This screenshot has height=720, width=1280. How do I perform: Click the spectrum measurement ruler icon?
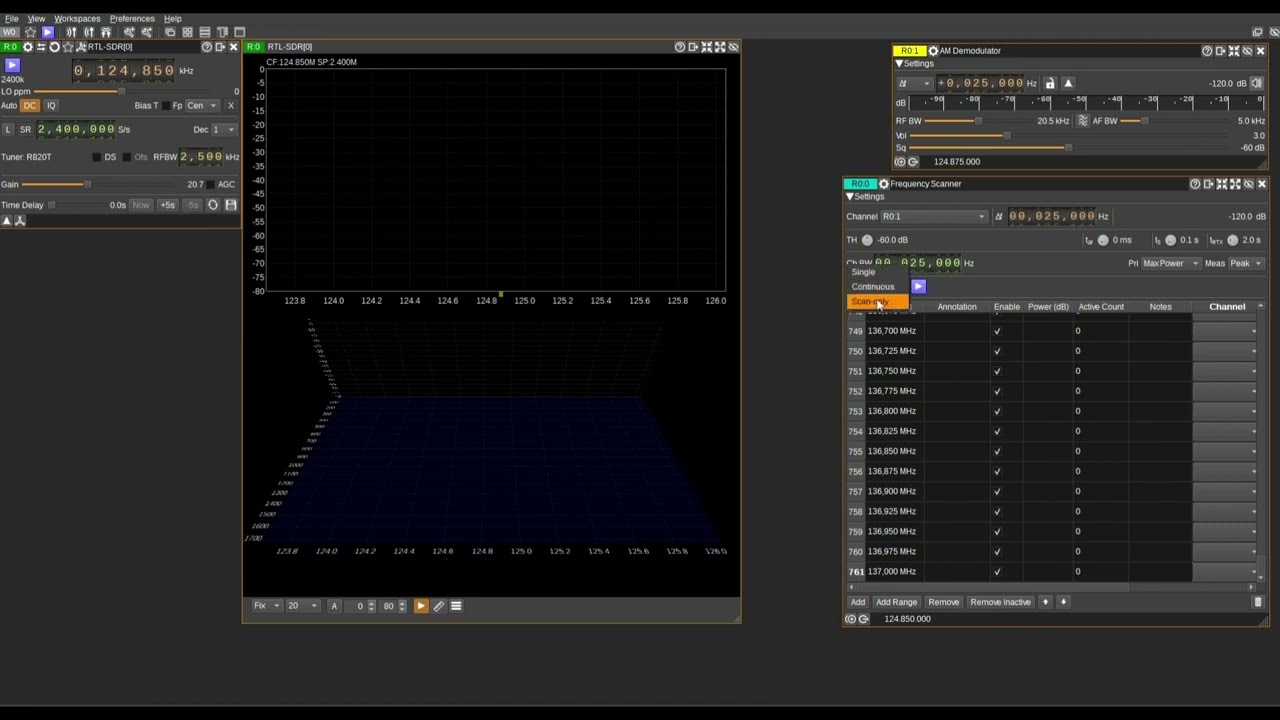point(438,606)
